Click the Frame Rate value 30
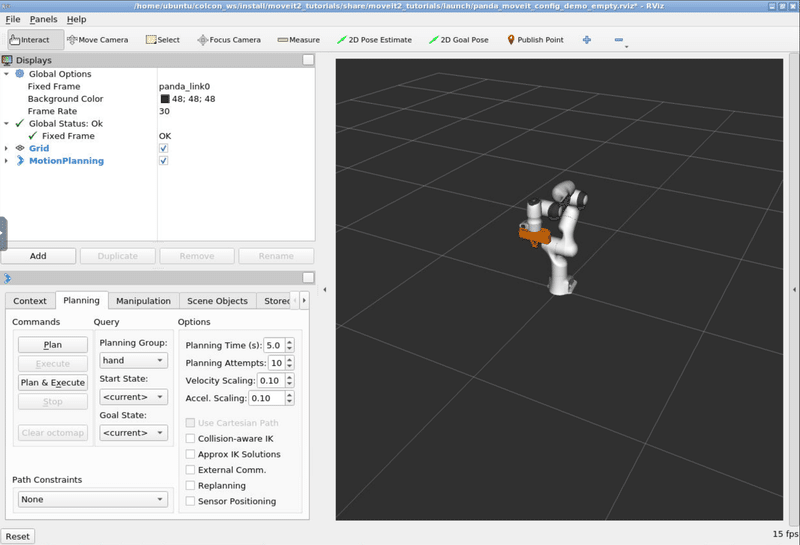 (x=164, y=111)
